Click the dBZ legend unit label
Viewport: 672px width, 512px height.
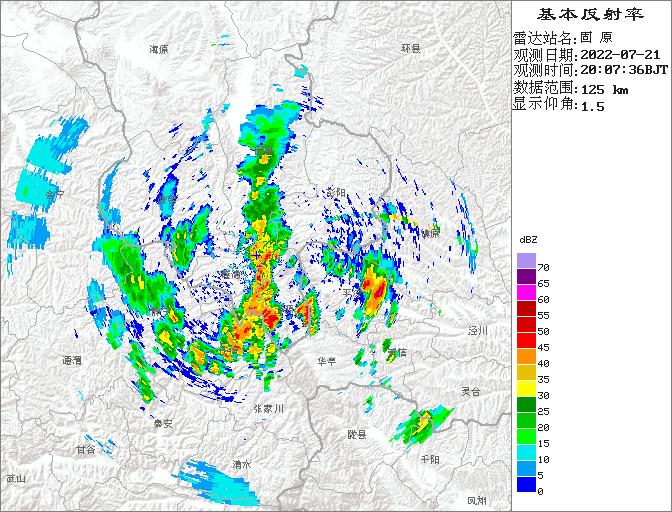click(x=529, y=240)
